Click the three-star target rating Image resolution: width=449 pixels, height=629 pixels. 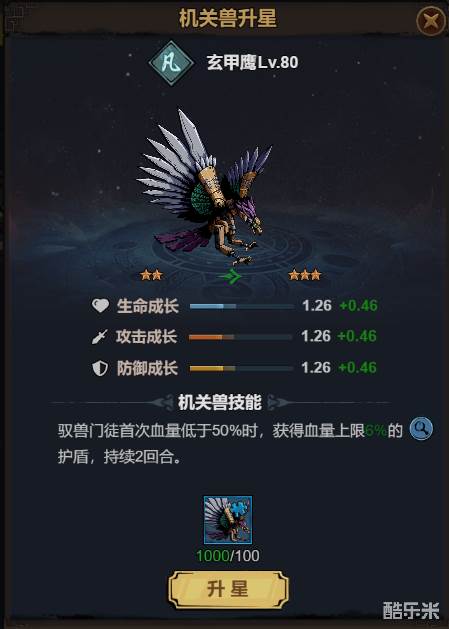[305, 275]
